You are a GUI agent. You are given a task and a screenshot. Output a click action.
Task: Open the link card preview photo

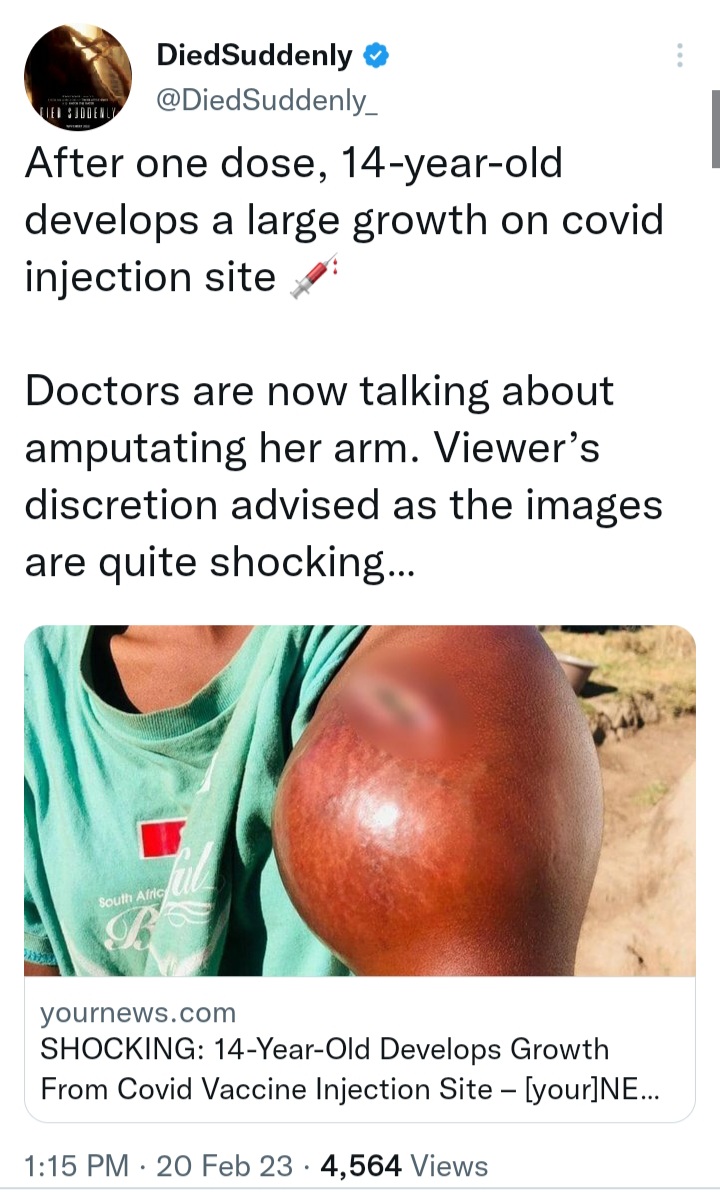(360, 800)
